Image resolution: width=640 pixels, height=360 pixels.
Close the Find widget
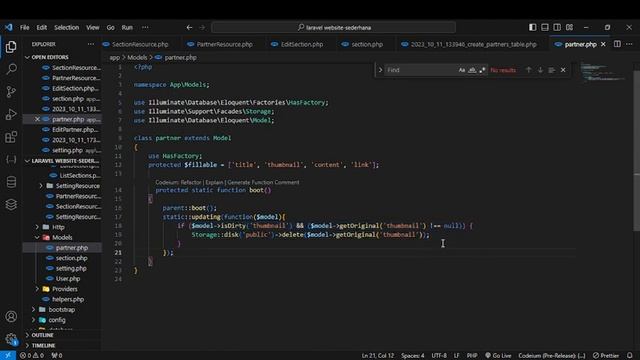(563, 70)
